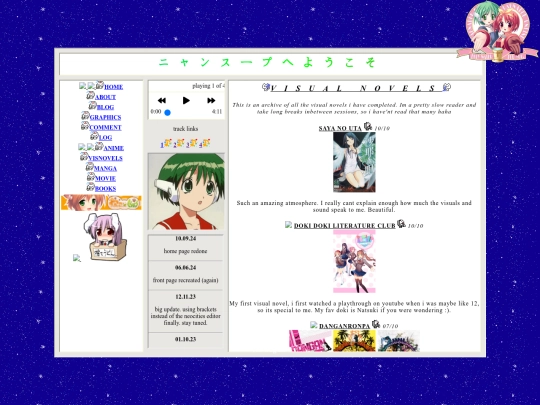This screenshot has height=405, width=540.
Task: Open the LOG link
Action: point(105,138)
